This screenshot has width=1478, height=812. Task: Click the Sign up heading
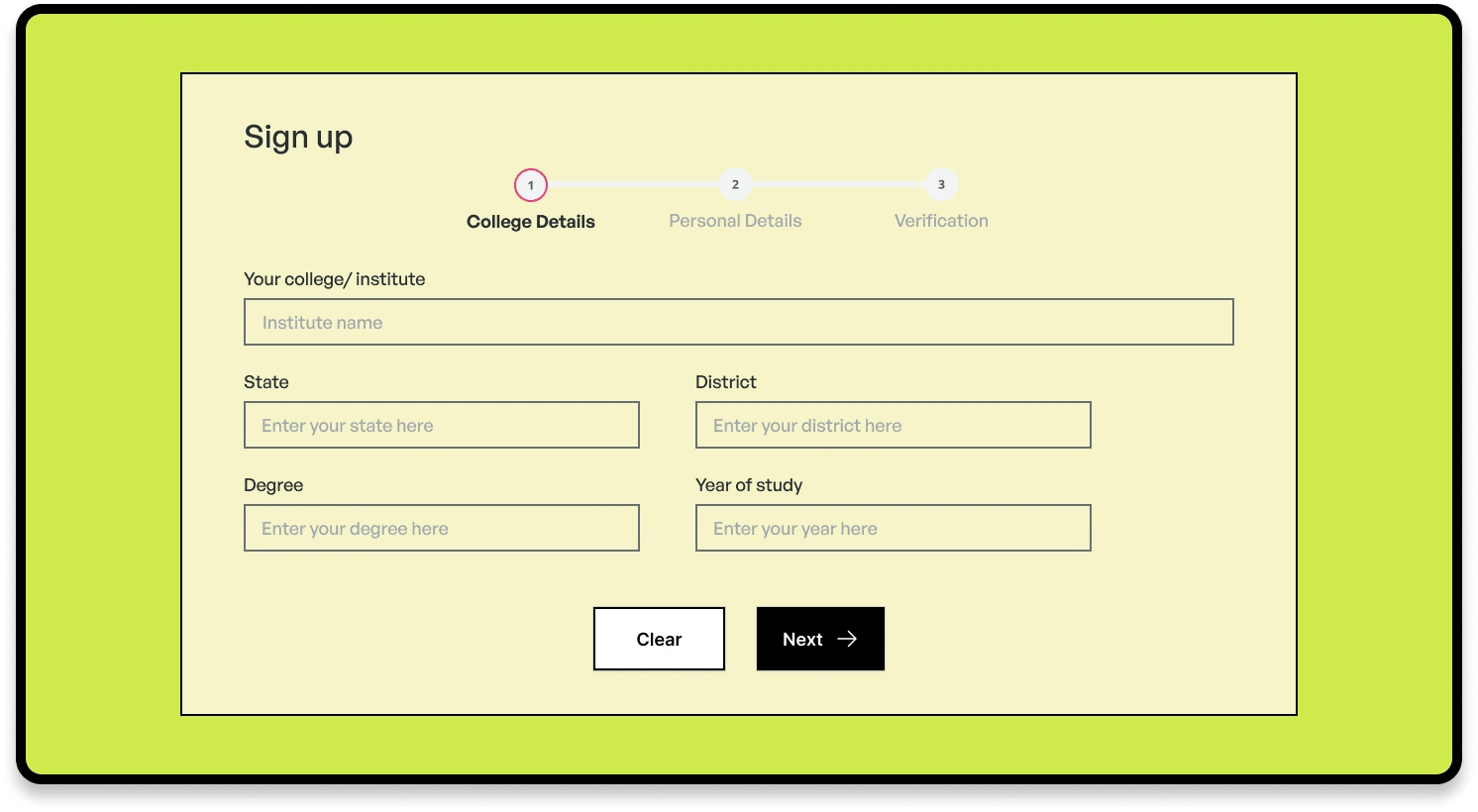(x=298, y=137)
